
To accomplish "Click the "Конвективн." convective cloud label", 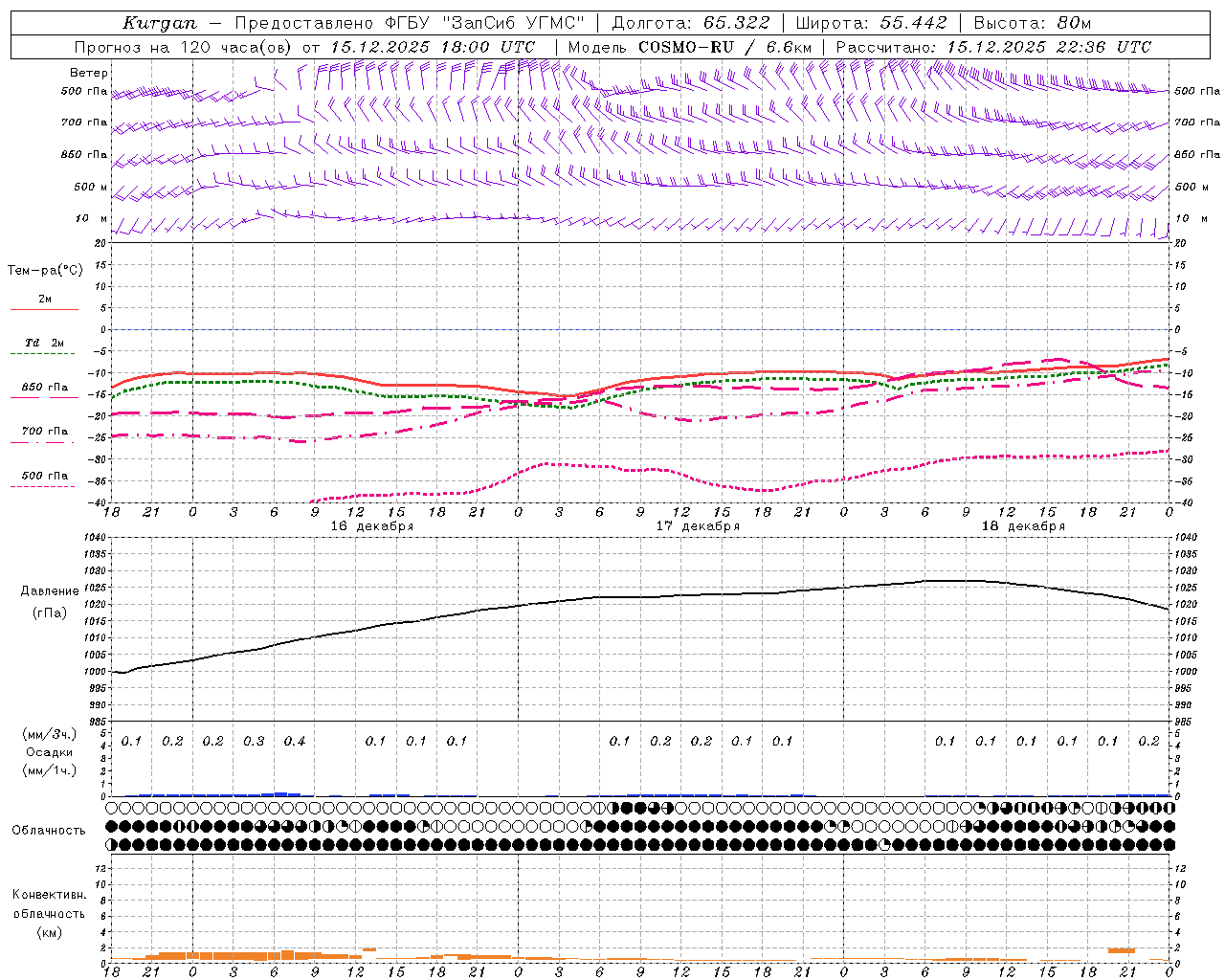I will tap(50, 894).
